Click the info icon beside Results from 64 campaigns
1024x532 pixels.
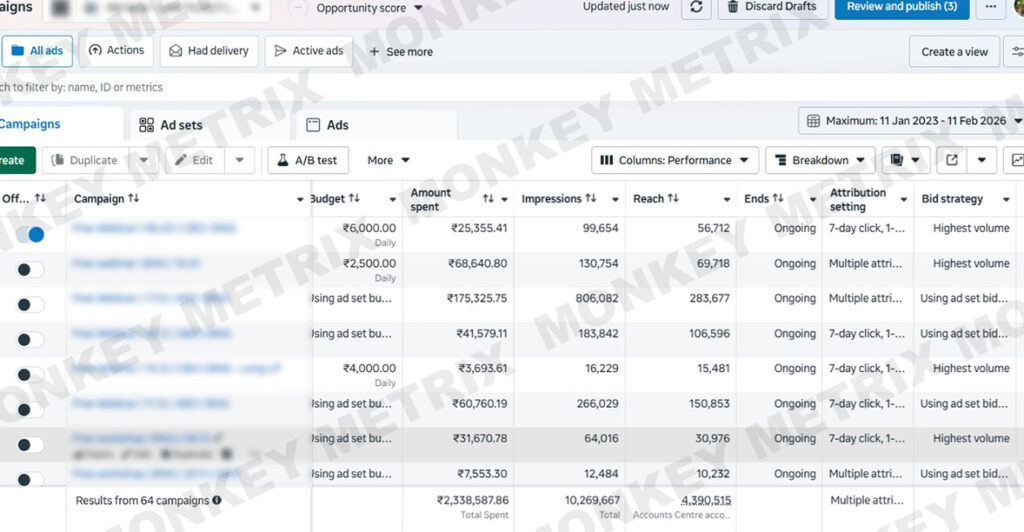(217, 500)
